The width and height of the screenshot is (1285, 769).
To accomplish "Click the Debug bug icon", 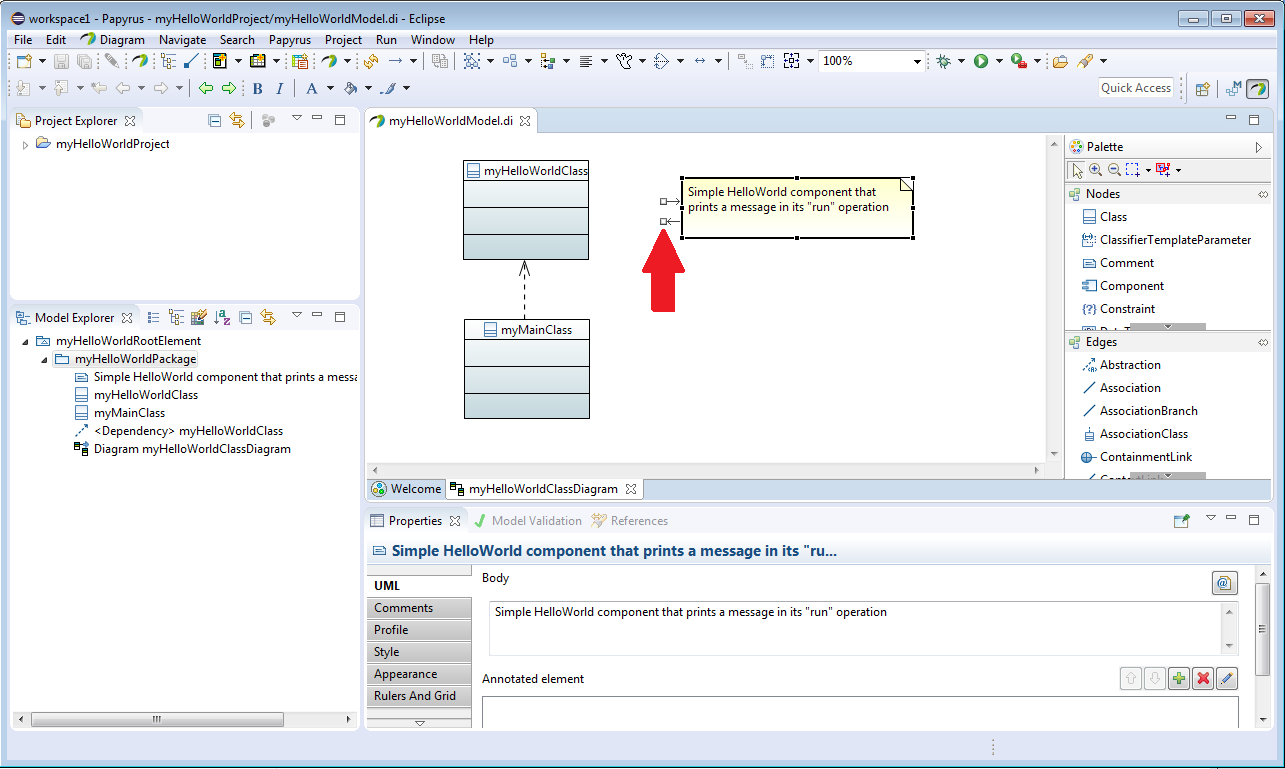I will (943, 61).
